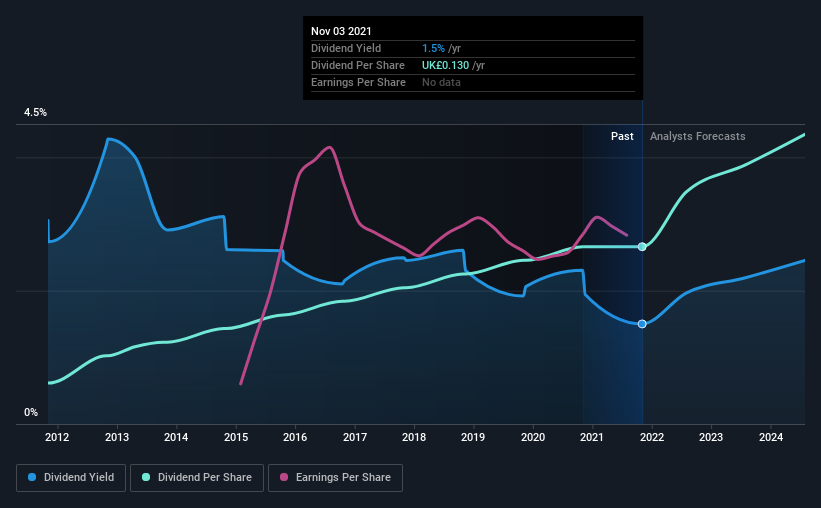Click the UK£0.130 Dividend Per Share value
The image size is (821, 508).
446,65
